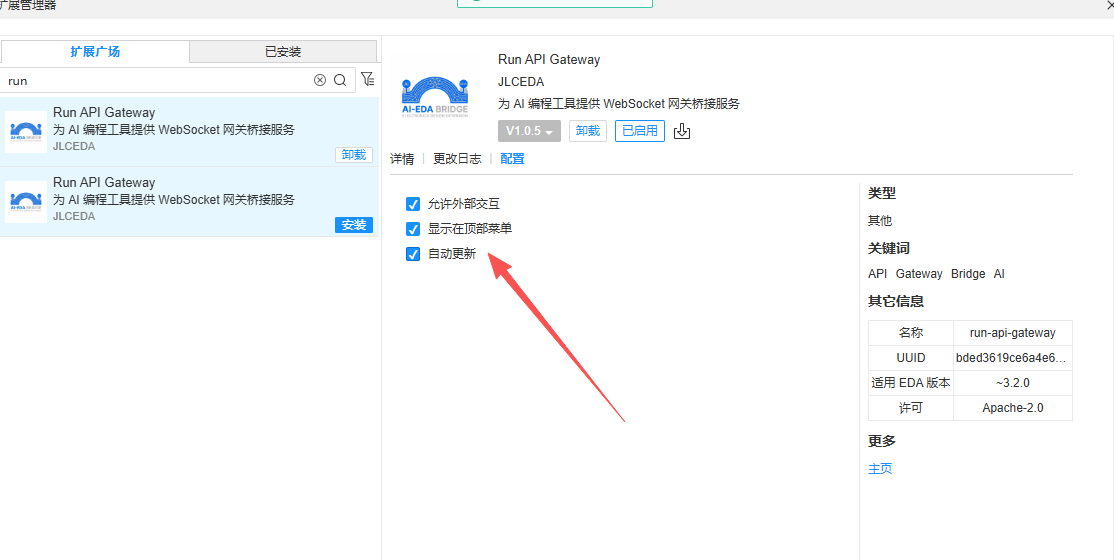This screenshot has width=1114, height=560.
Task: Switch to 扩展广场 tab
Action: (95, 52)
